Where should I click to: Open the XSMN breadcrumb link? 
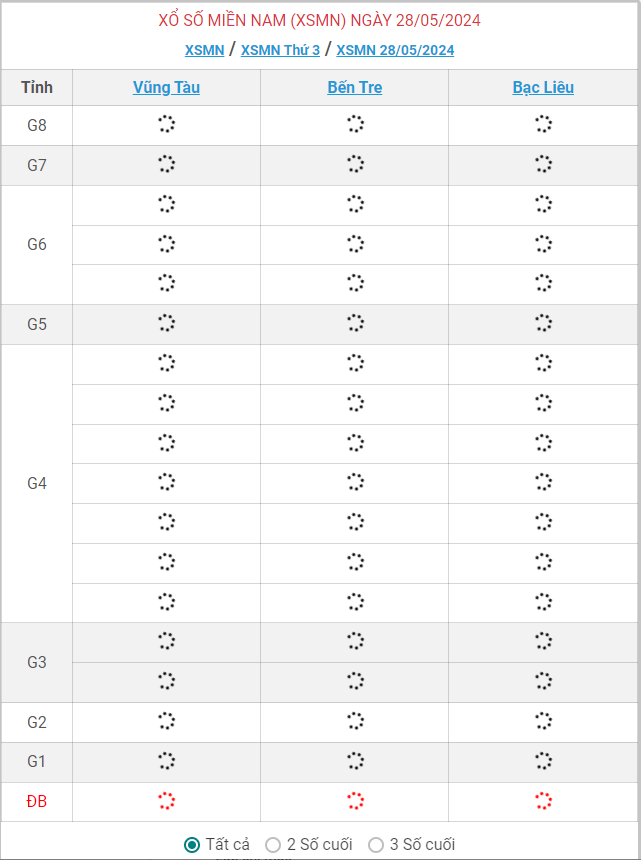[x=205, y=50]
